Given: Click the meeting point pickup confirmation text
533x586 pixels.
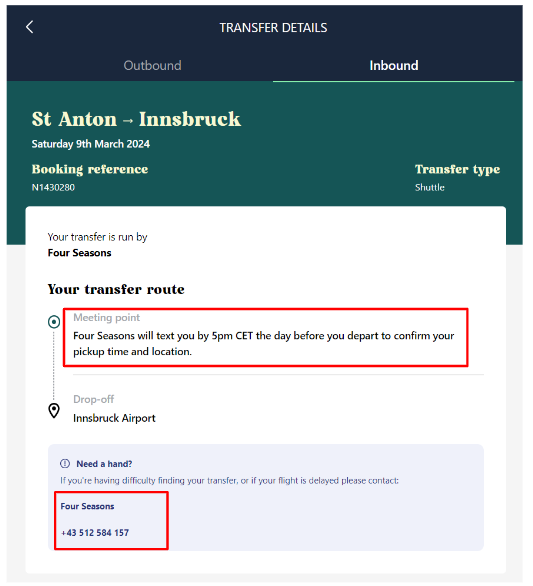Looking at the screenshot, I should pyautogui.click(x=264, y=343).
